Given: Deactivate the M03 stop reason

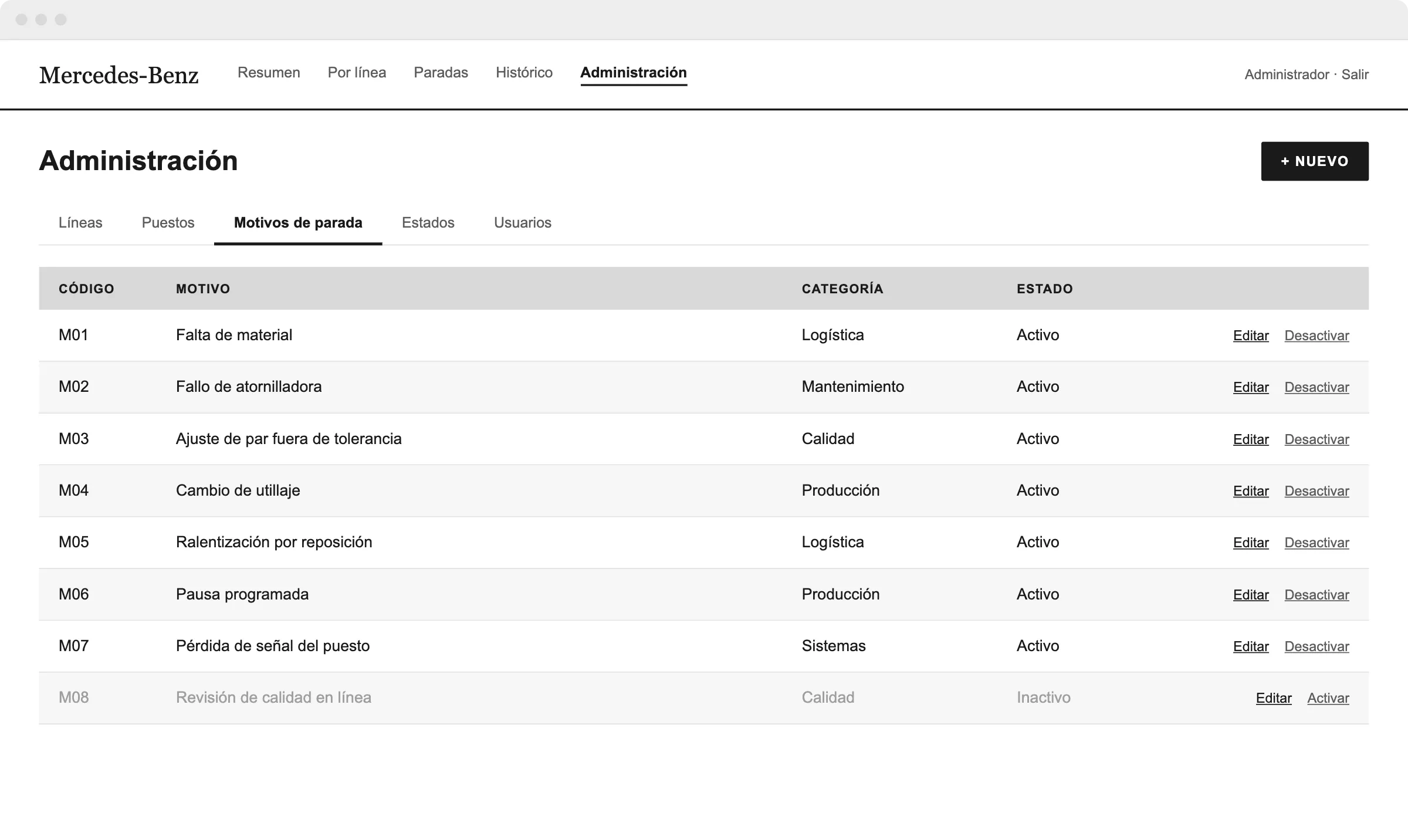Looking at the screenshot, I should (x=1316, y=439).
